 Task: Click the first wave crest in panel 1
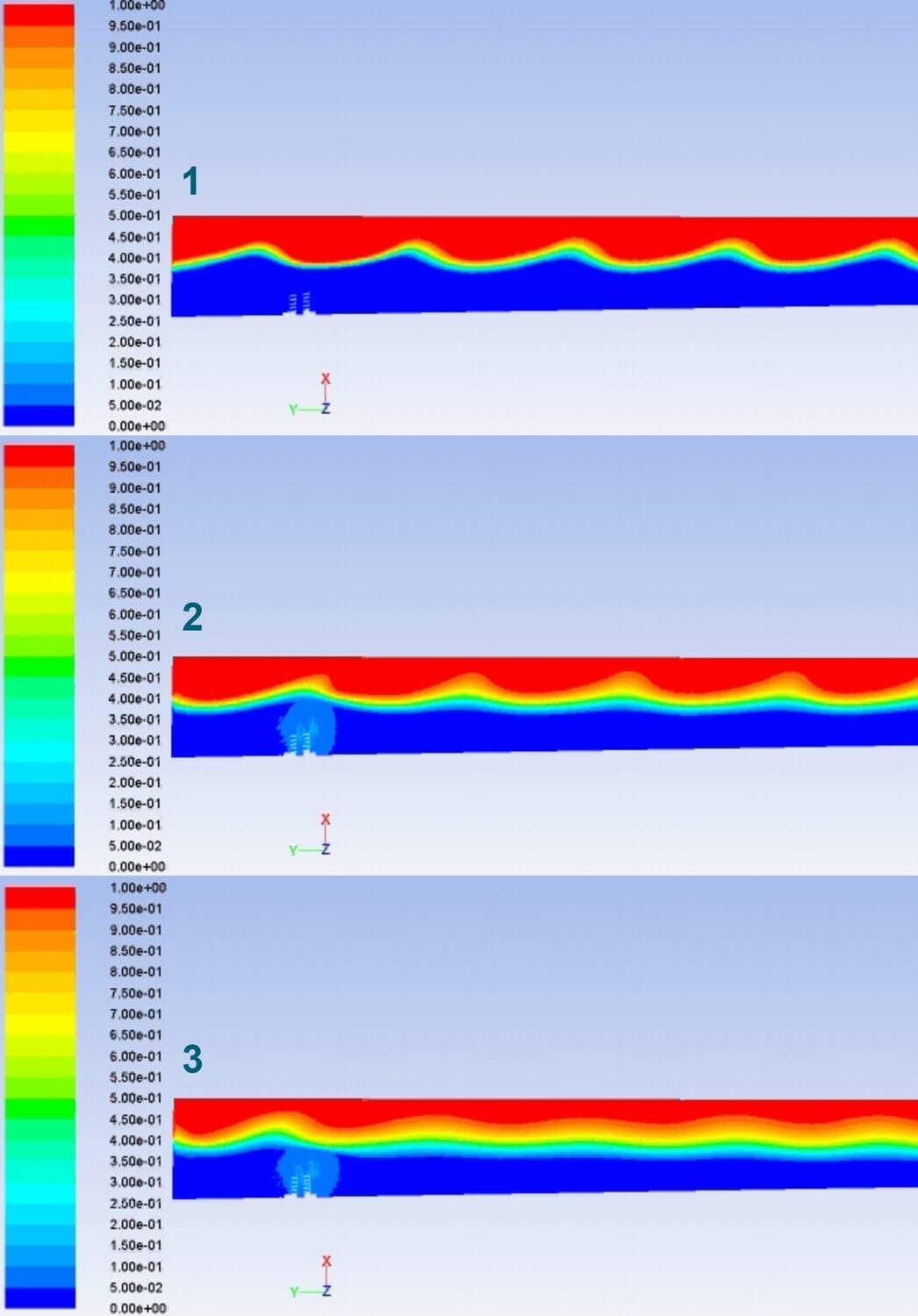[x=255, y=250]
